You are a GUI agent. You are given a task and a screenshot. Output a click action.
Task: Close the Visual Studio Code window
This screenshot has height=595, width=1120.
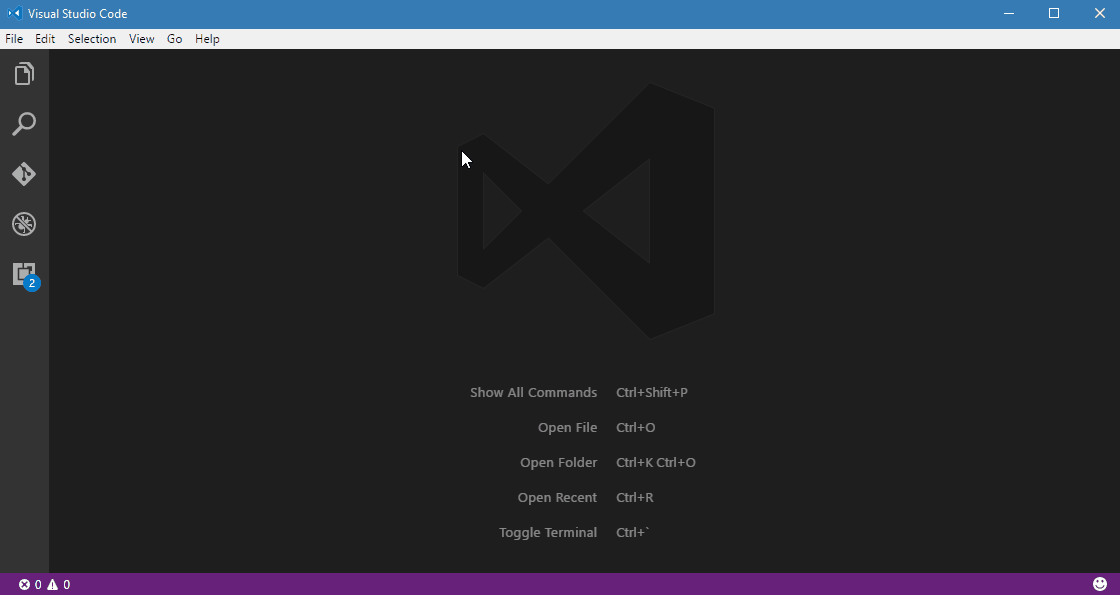click(1099, 13)
